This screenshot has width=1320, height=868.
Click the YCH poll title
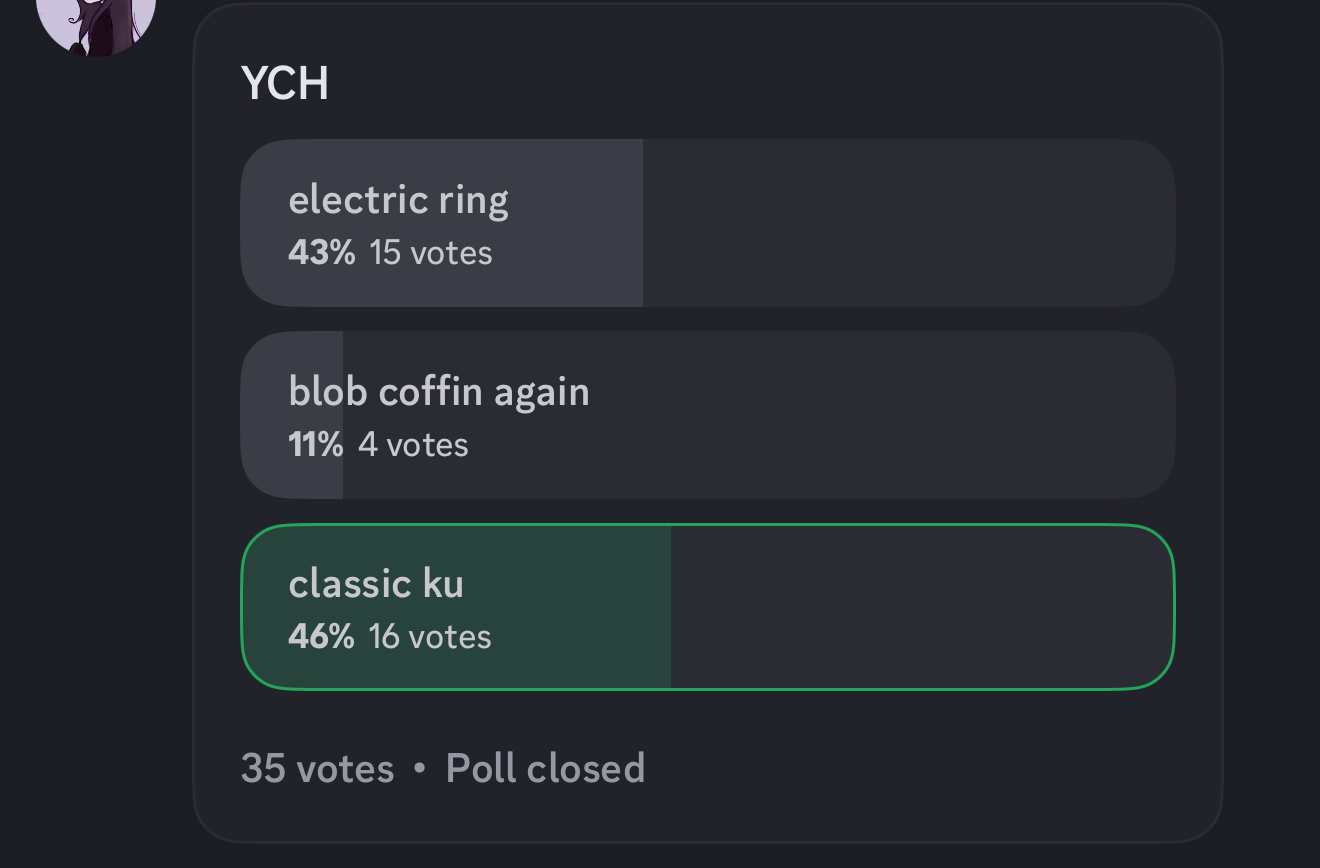coord(285,83)
